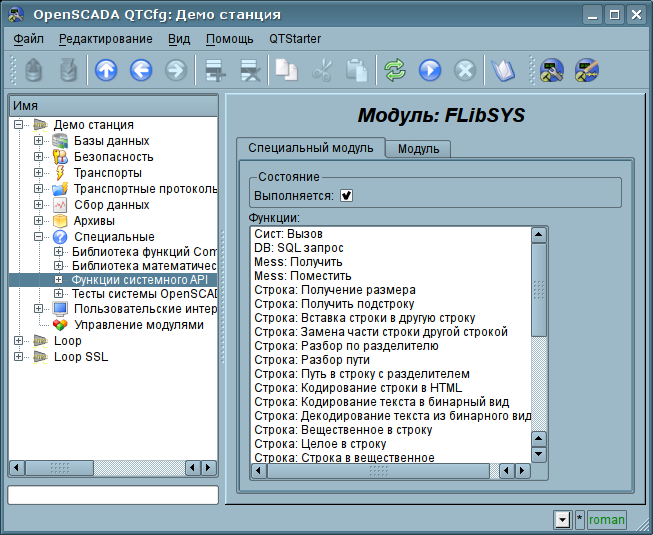Select the Управление модулями colored cubes icon
The image size is (653, 535).
point(60,325)
